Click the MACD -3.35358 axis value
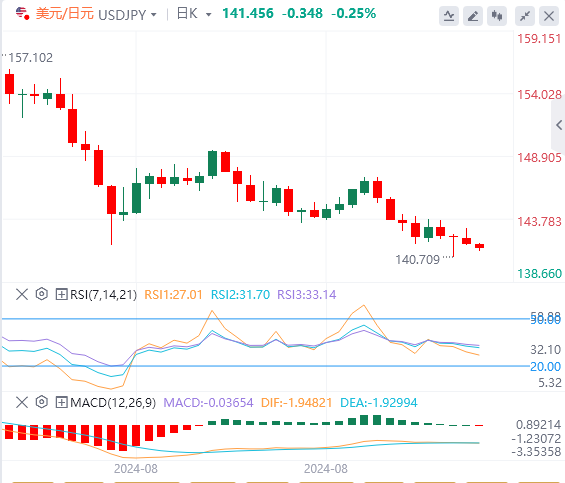Image resolution: width=565 pixels, height=483 pixels. (x=536, y=451)
